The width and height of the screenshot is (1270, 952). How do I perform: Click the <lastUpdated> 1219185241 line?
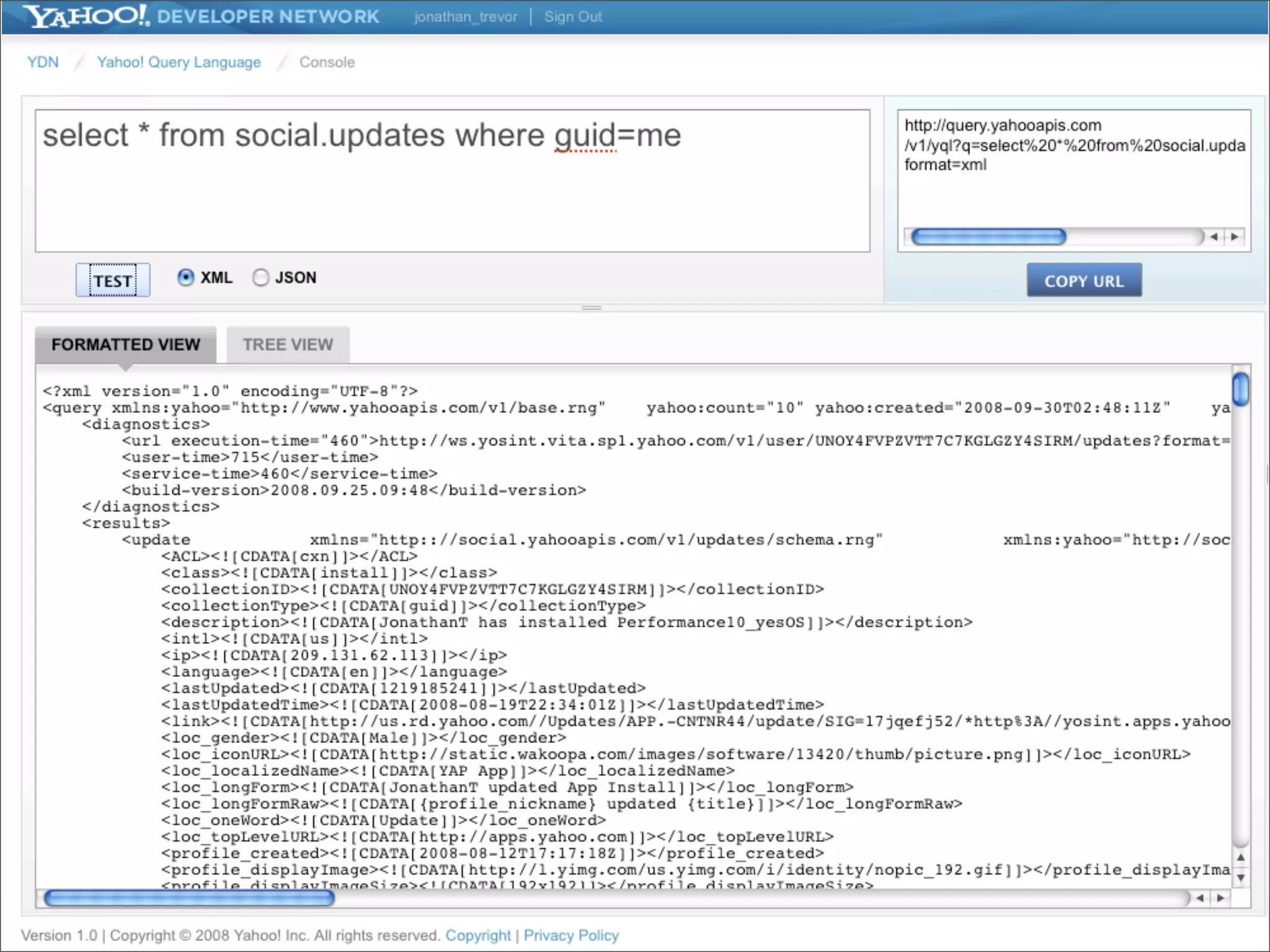pos(404,688)
